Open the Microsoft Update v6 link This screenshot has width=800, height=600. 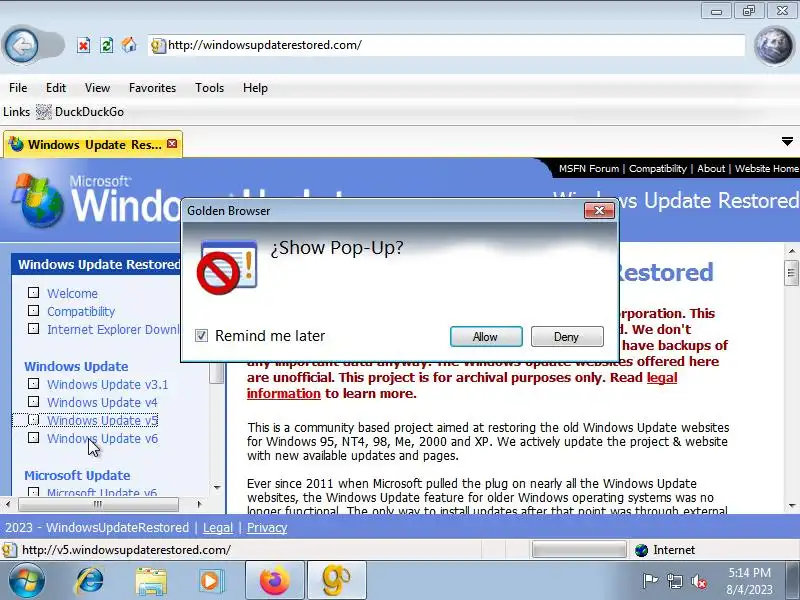tap(102, 493)
